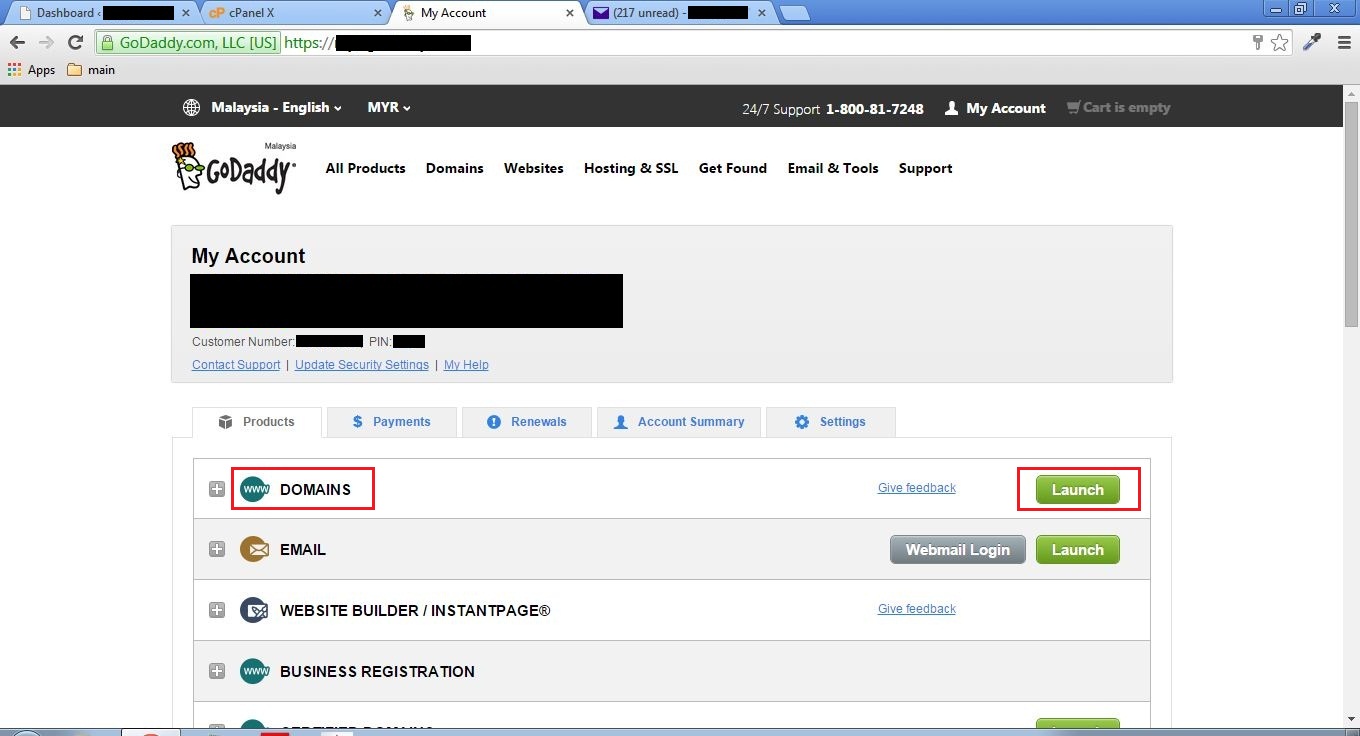Open the Websites navigation menu
Viewport: 1360px width, 736px height.
pos(533,168)
